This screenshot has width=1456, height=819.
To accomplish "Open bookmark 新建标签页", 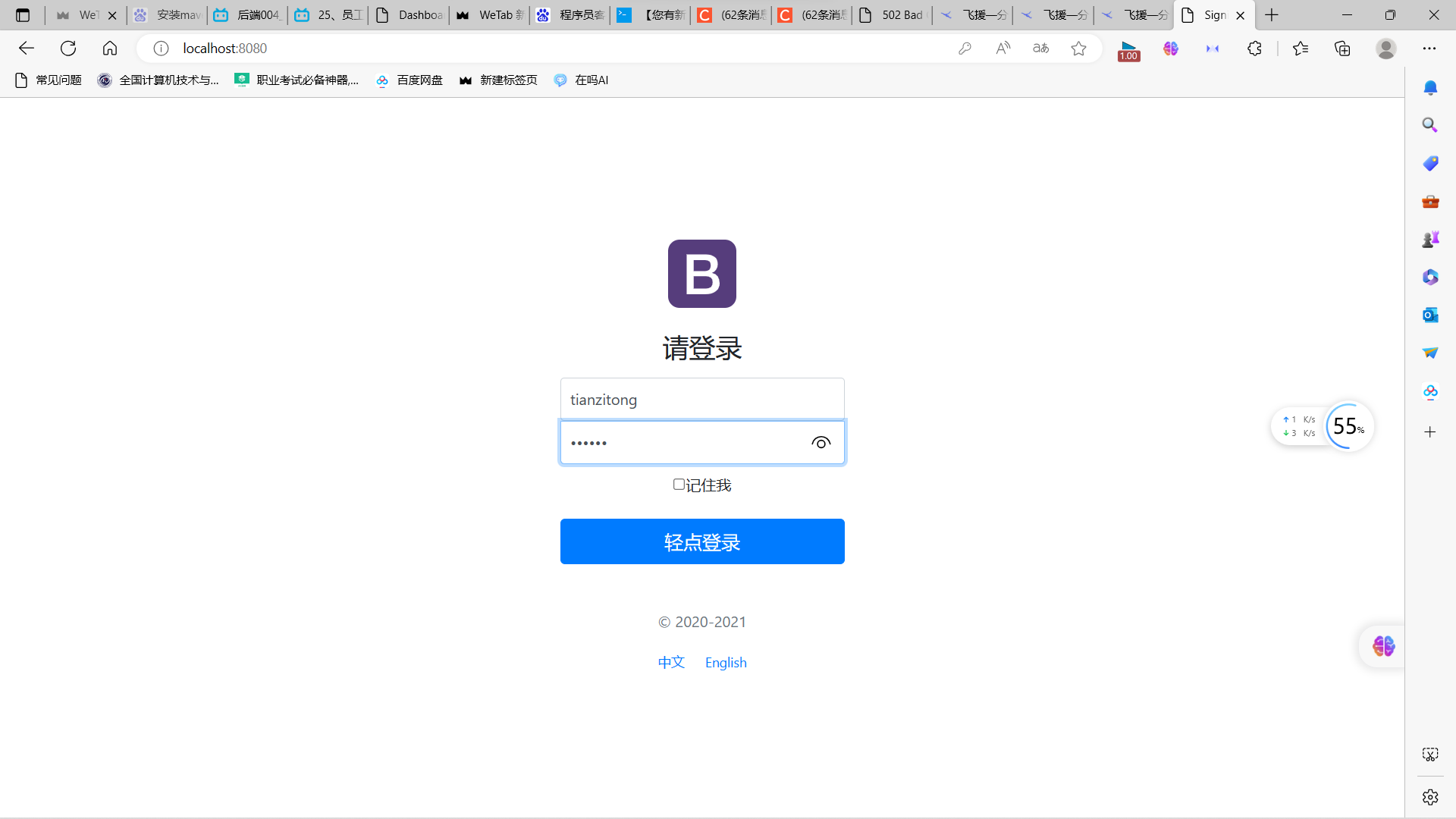I will point(498,80).
